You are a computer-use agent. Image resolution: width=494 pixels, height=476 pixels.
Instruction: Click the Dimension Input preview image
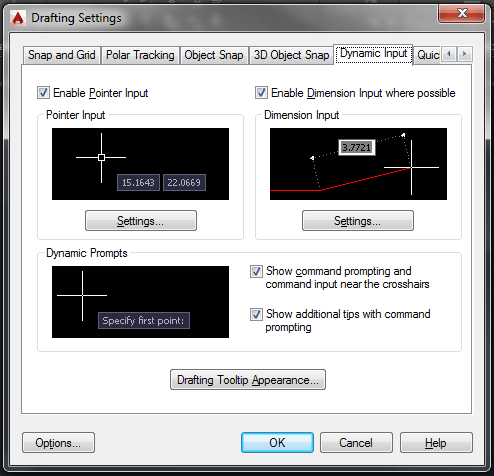tap(358, 164)
